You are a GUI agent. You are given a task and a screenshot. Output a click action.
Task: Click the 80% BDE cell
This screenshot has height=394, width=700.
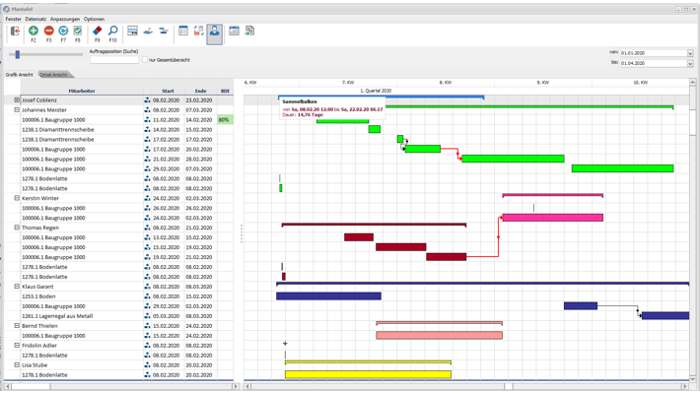point(225,120)
